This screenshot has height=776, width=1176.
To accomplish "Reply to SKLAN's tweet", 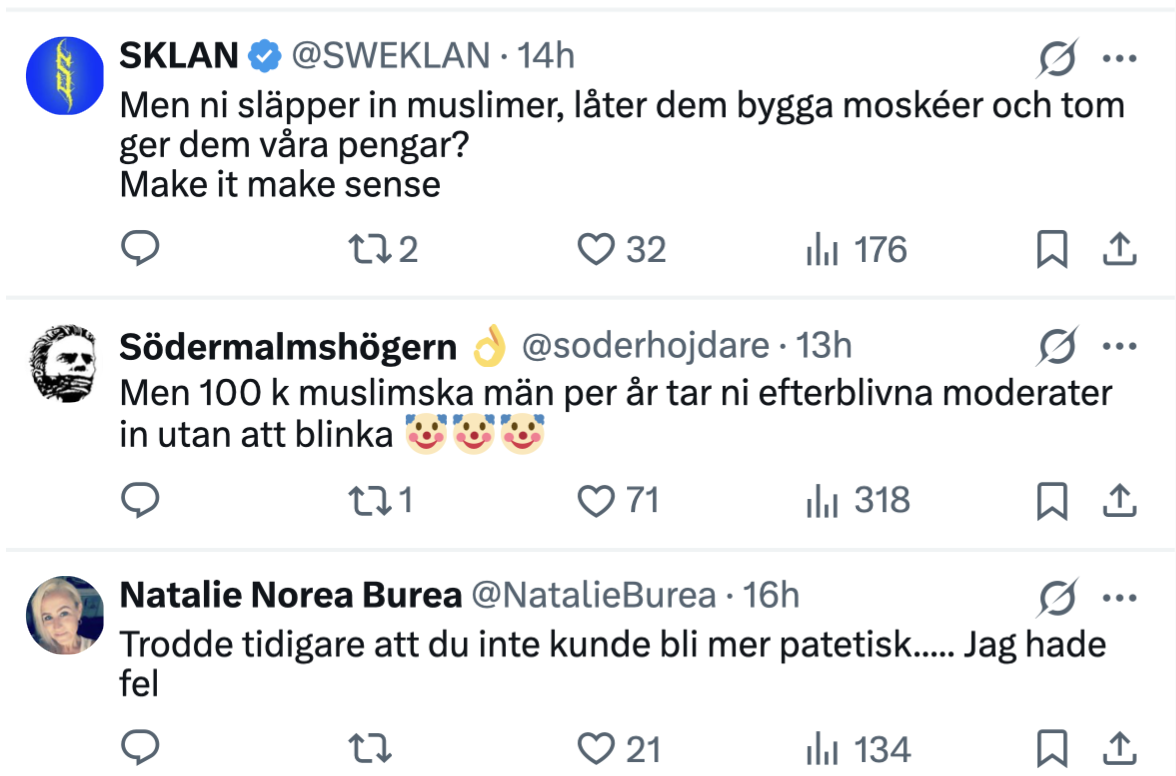I will [141, 249].
